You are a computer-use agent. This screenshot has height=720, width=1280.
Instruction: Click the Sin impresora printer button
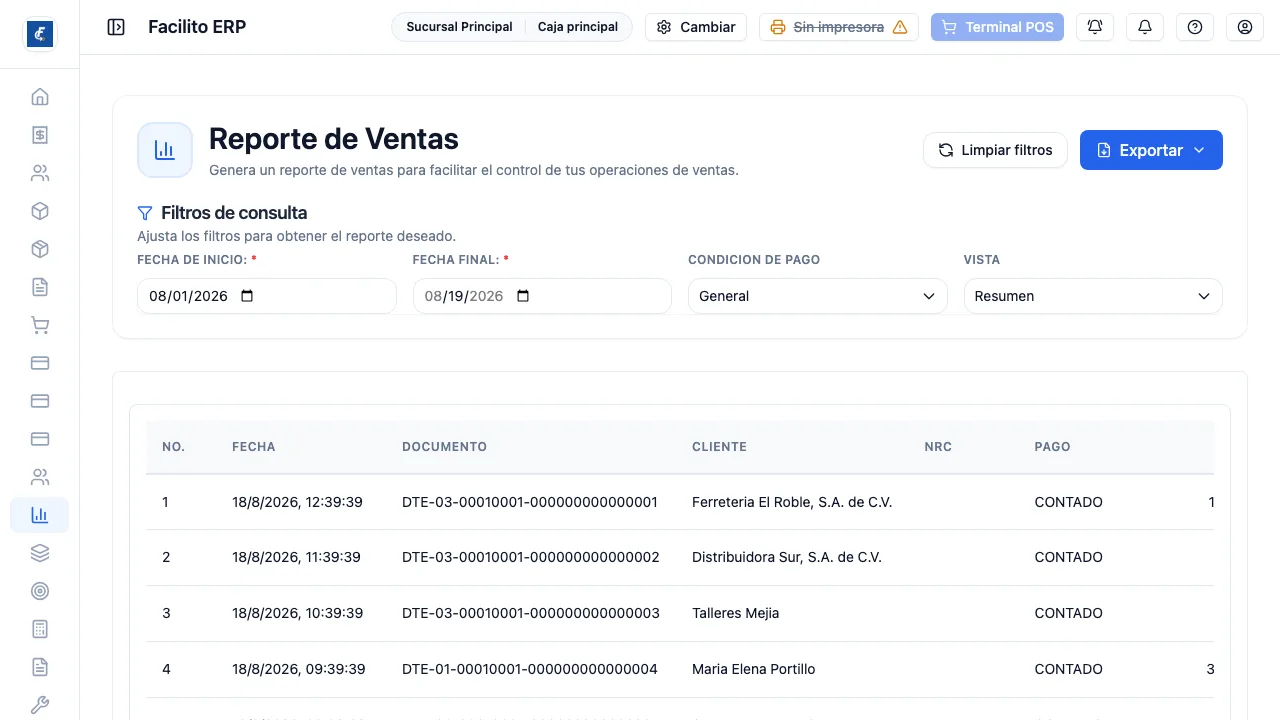839,27
